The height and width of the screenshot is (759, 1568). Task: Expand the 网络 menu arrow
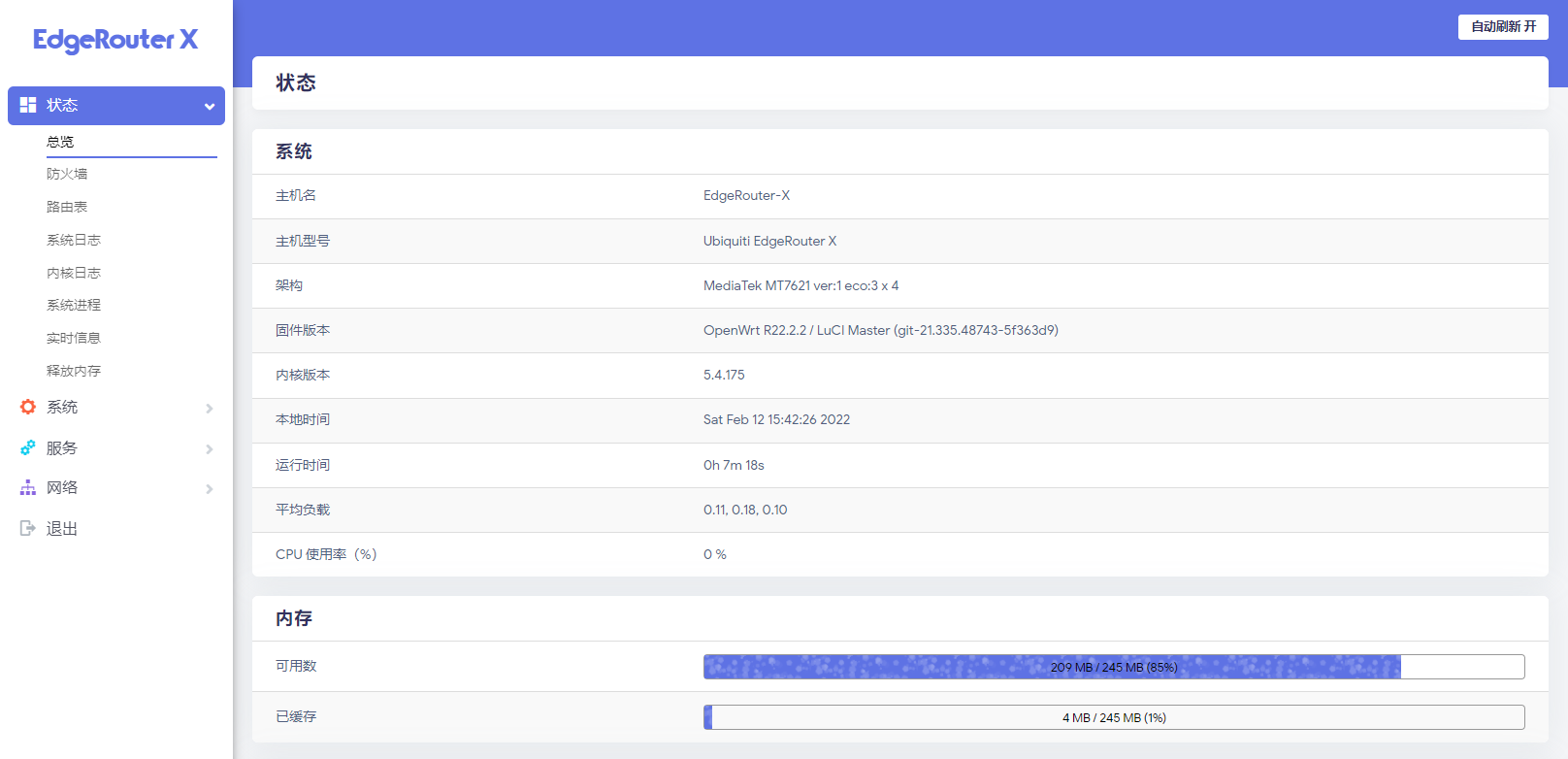209,489
